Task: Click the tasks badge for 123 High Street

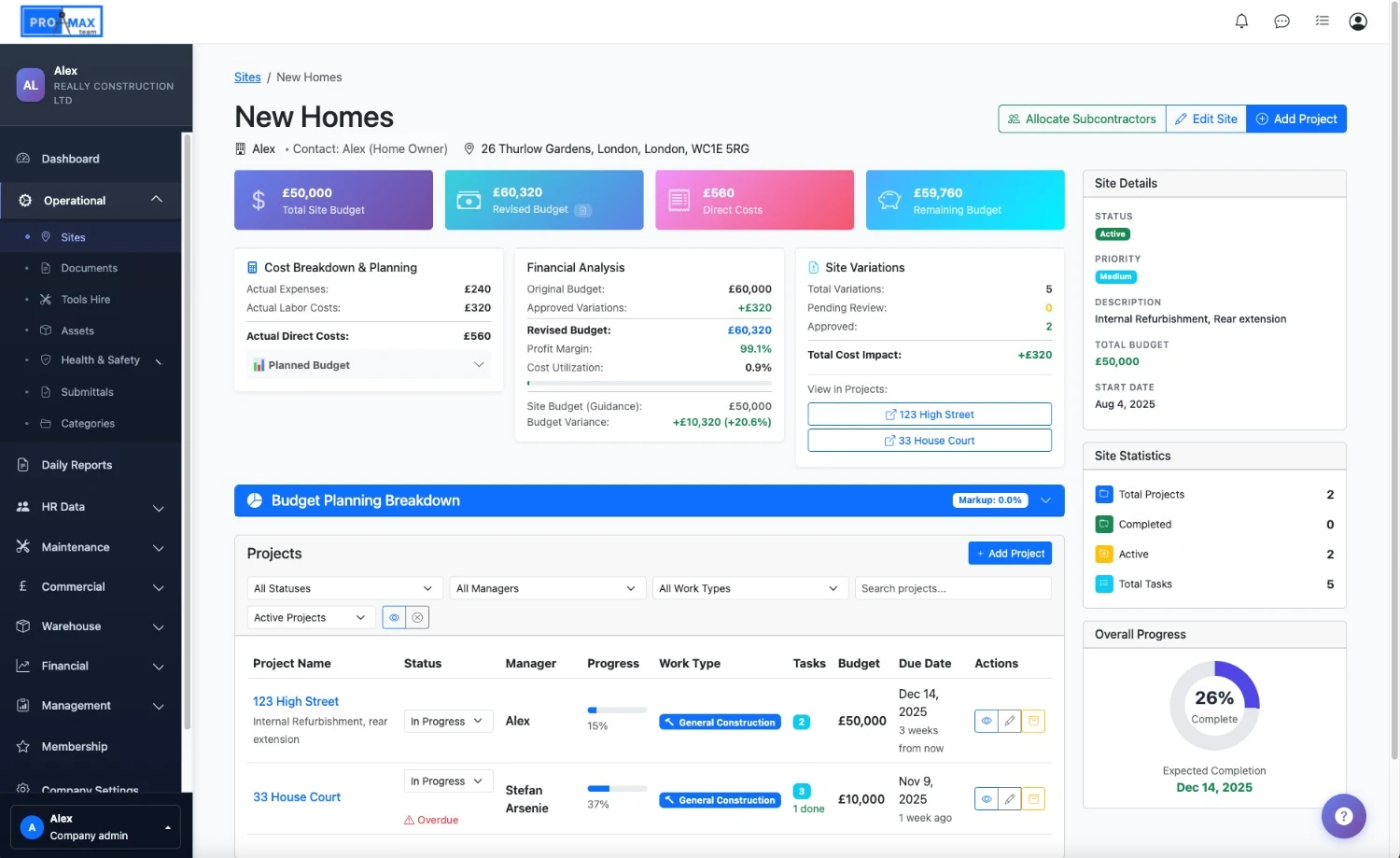Action: click(801, 722)
